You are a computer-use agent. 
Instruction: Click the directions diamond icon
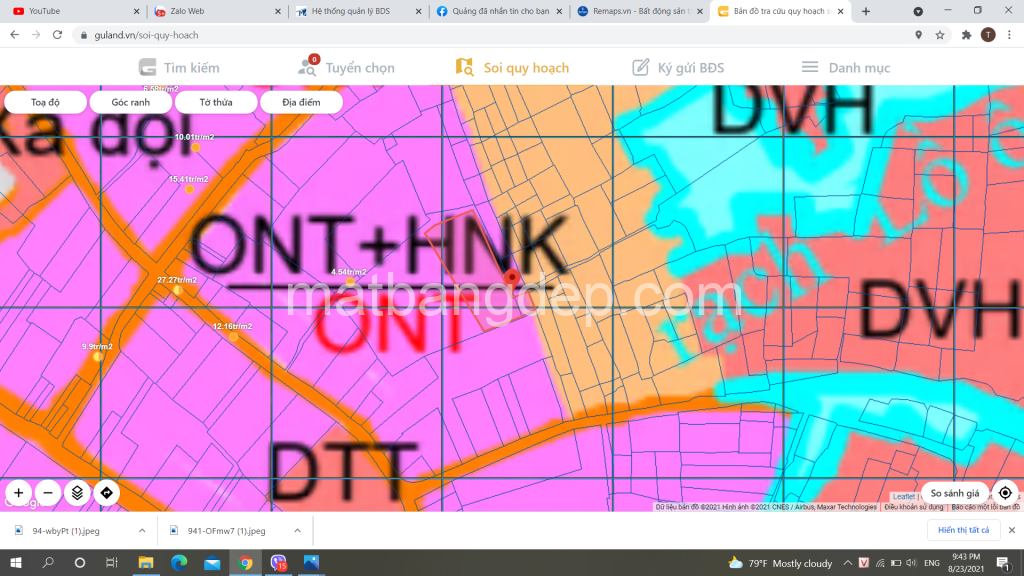pos(106,493)
